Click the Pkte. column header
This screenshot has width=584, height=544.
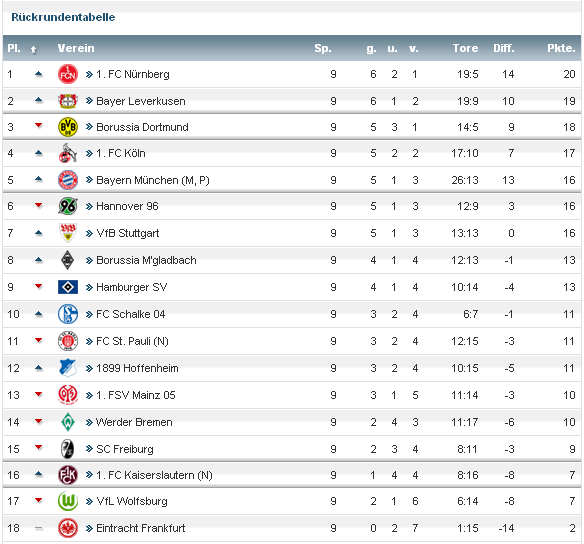(x=561, y=48)
